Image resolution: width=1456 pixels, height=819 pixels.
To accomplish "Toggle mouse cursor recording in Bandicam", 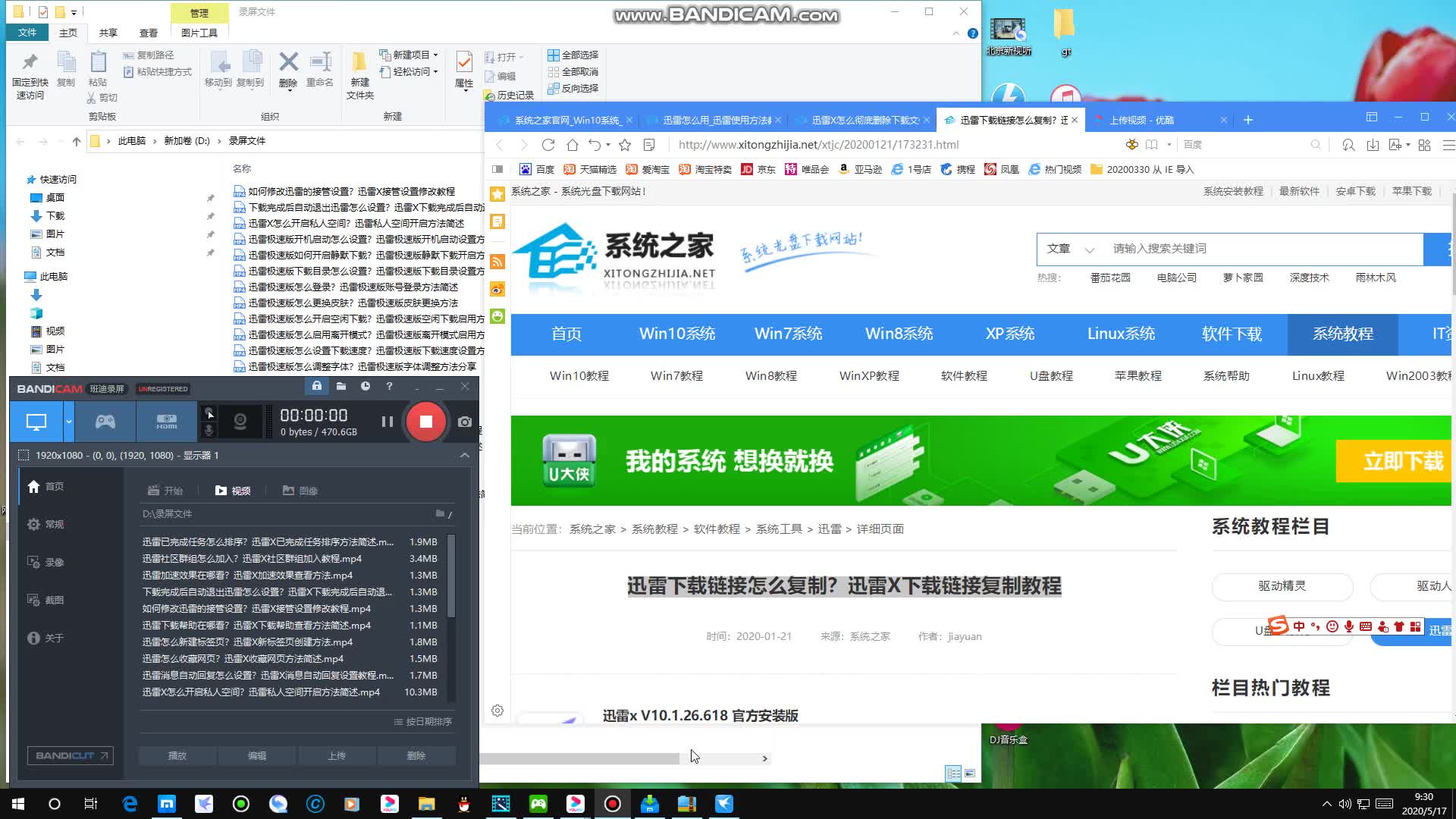I will [210, 413].
